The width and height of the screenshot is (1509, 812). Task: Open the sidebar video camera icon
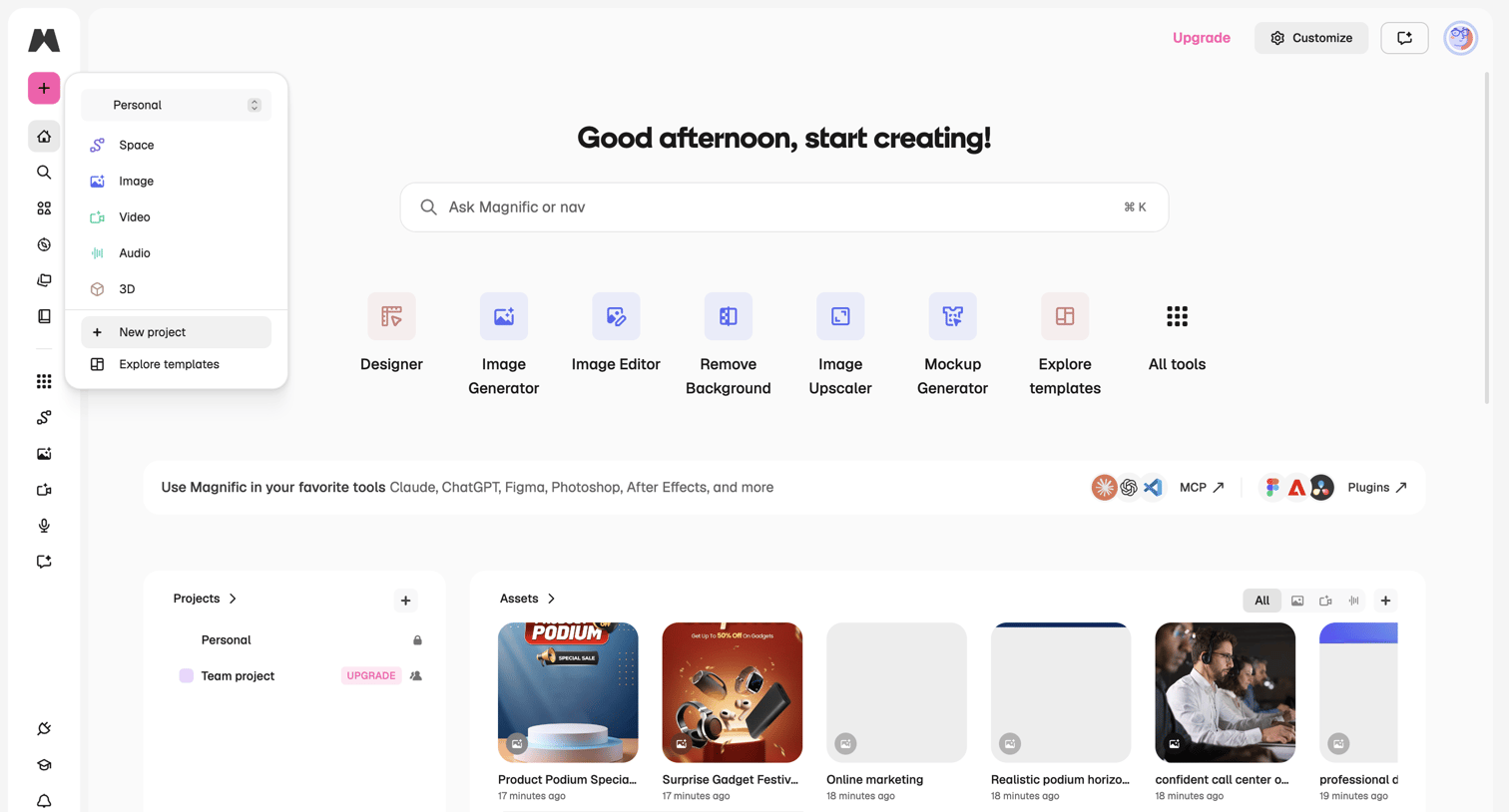pyautogui.click(x=44, y=490)
